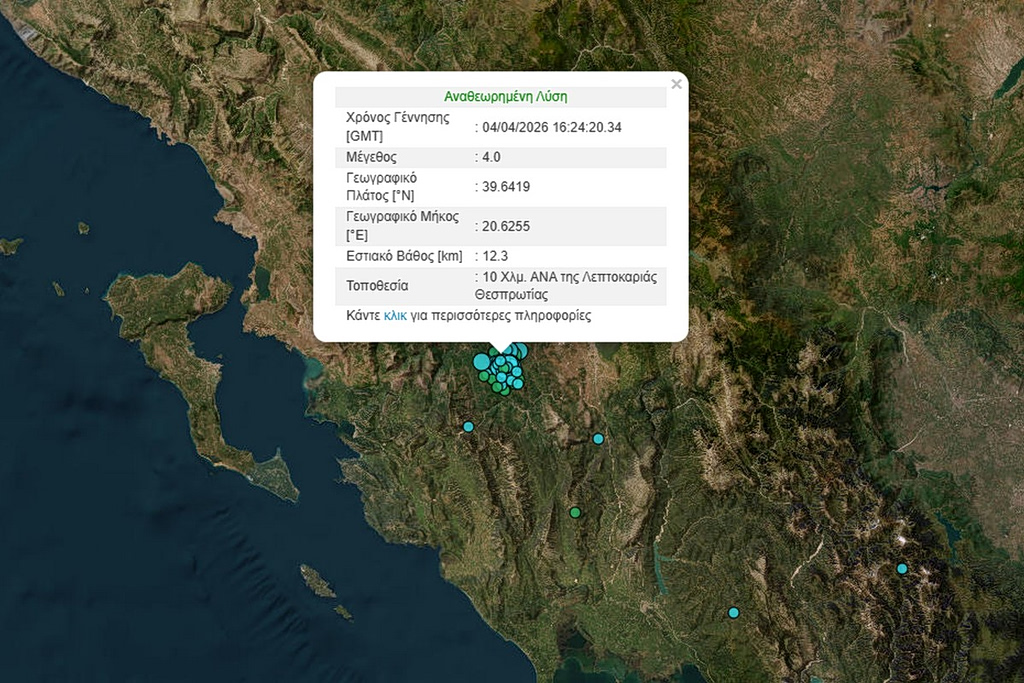Close the earthquake info popup

coord(676,85)
